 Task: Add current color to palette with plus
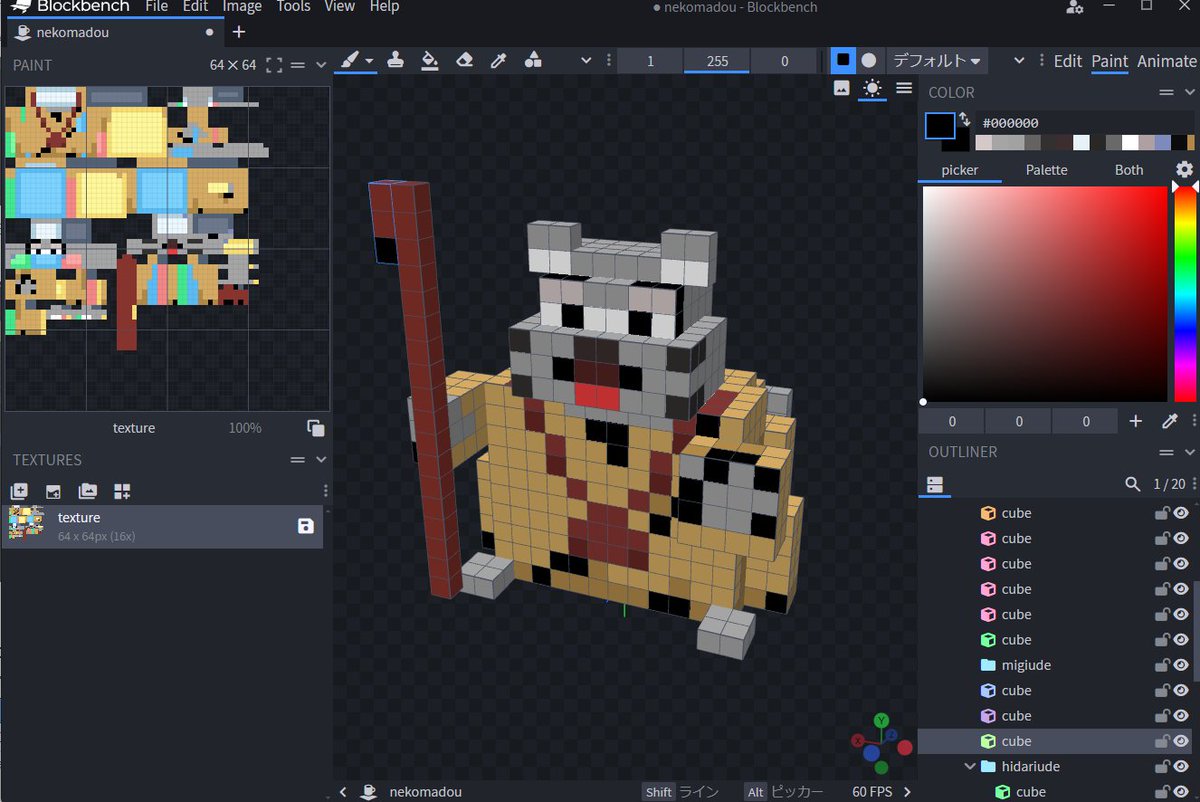1135,422
